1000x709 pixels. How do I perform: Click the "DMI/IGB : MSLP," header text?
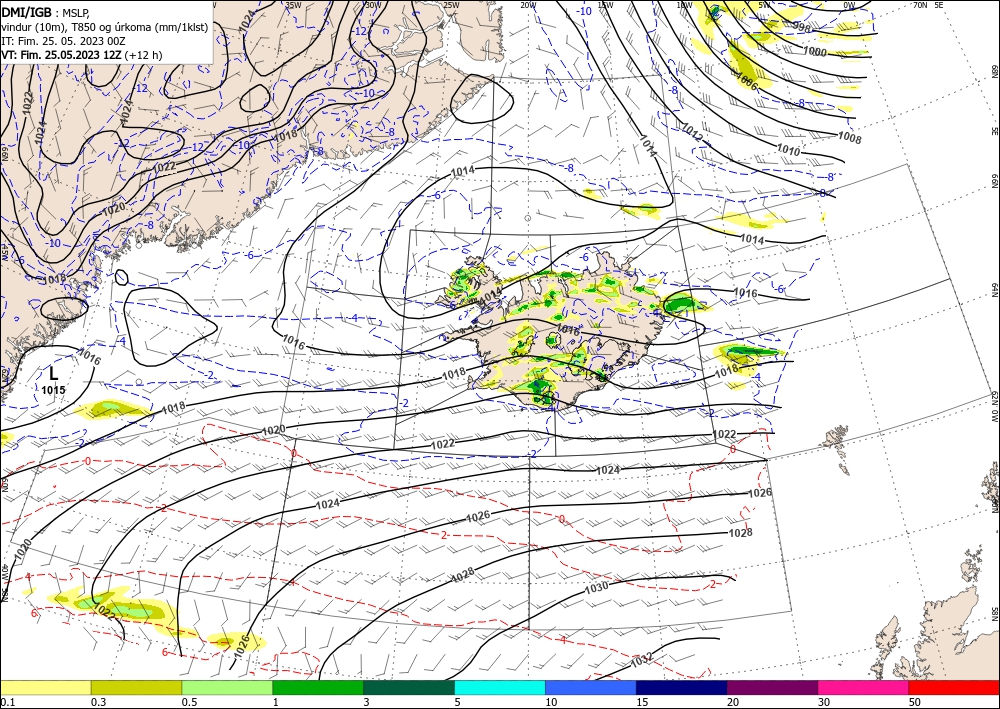tap(45, 11)
